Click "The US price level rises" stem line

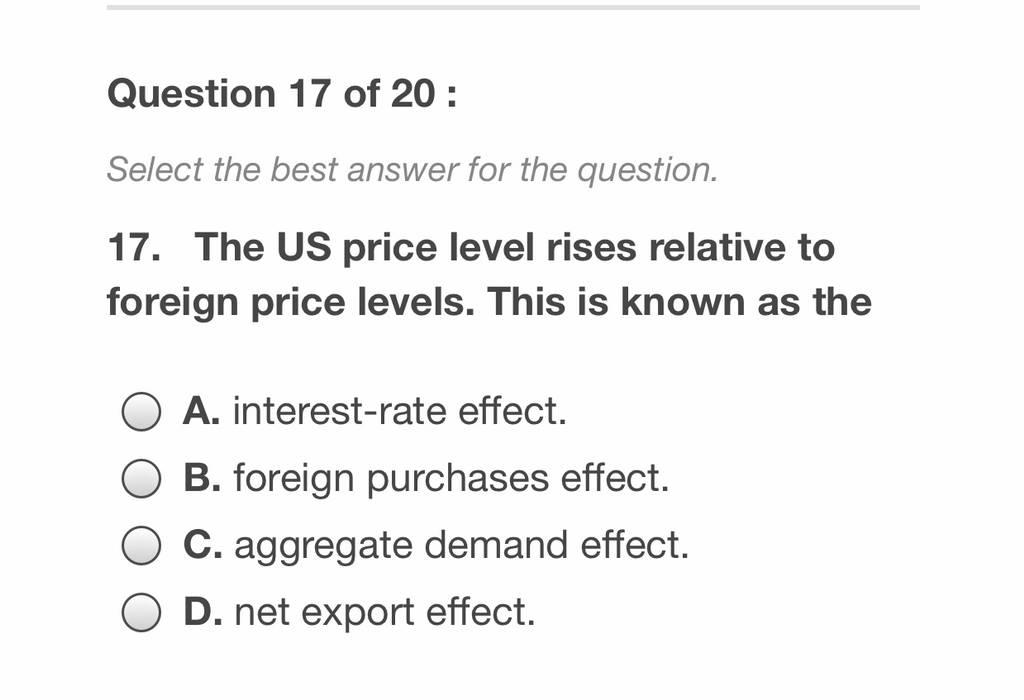[x=515, y=249]
